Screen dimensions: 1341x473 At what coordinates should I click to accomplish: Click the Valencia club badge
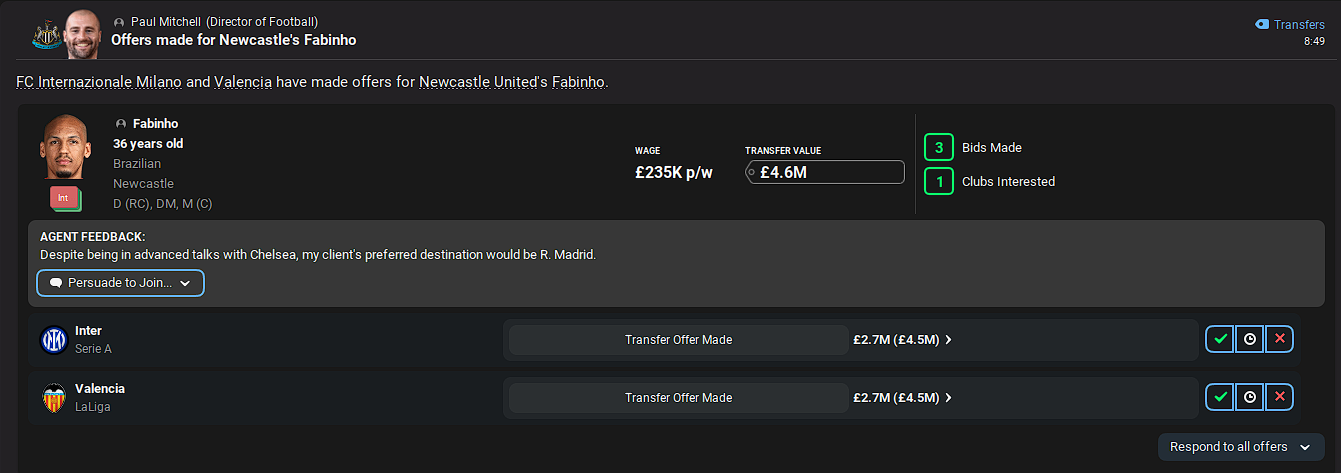pos(53,398)
